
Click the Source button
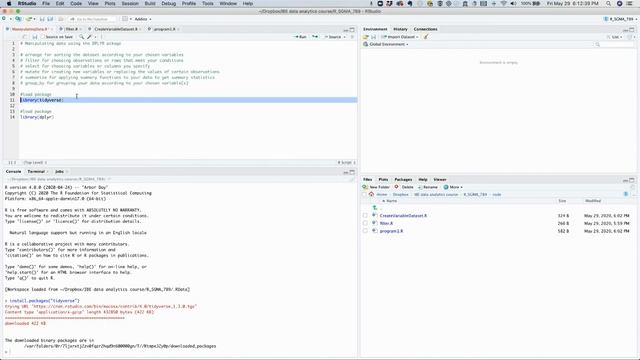pos(333,37)
